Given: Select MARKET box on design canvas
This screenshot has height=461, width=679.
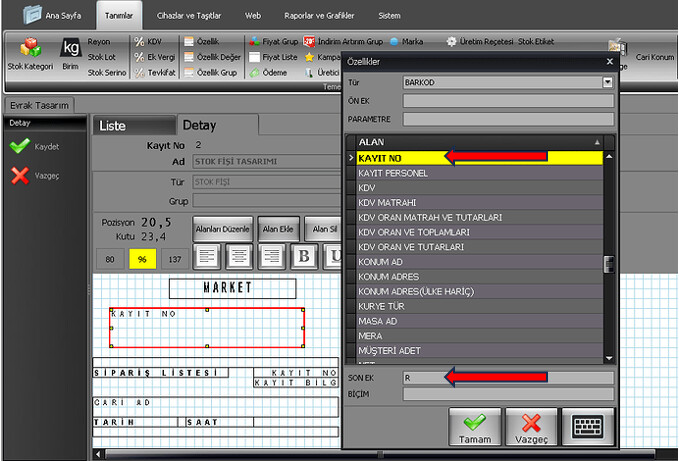Looking at the screenshot, I should pos(233,288).
